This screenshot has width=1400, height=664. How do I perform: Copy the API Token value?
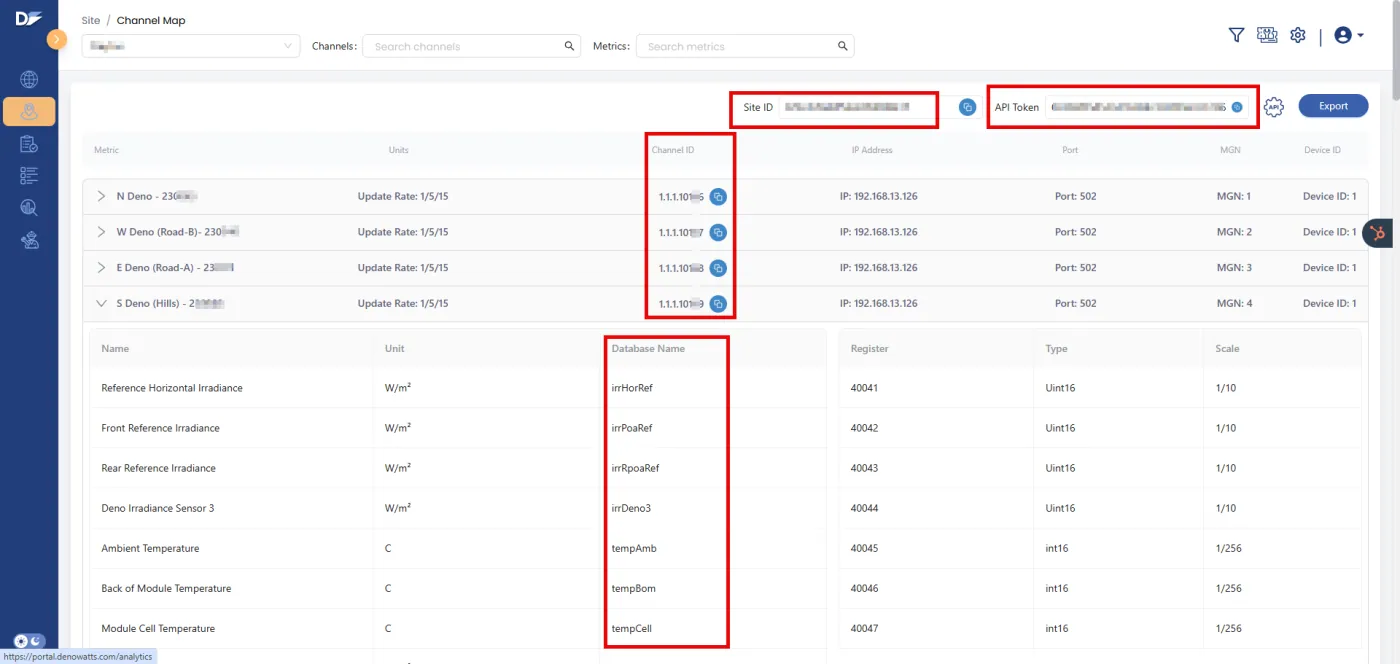coord(1237,107)
